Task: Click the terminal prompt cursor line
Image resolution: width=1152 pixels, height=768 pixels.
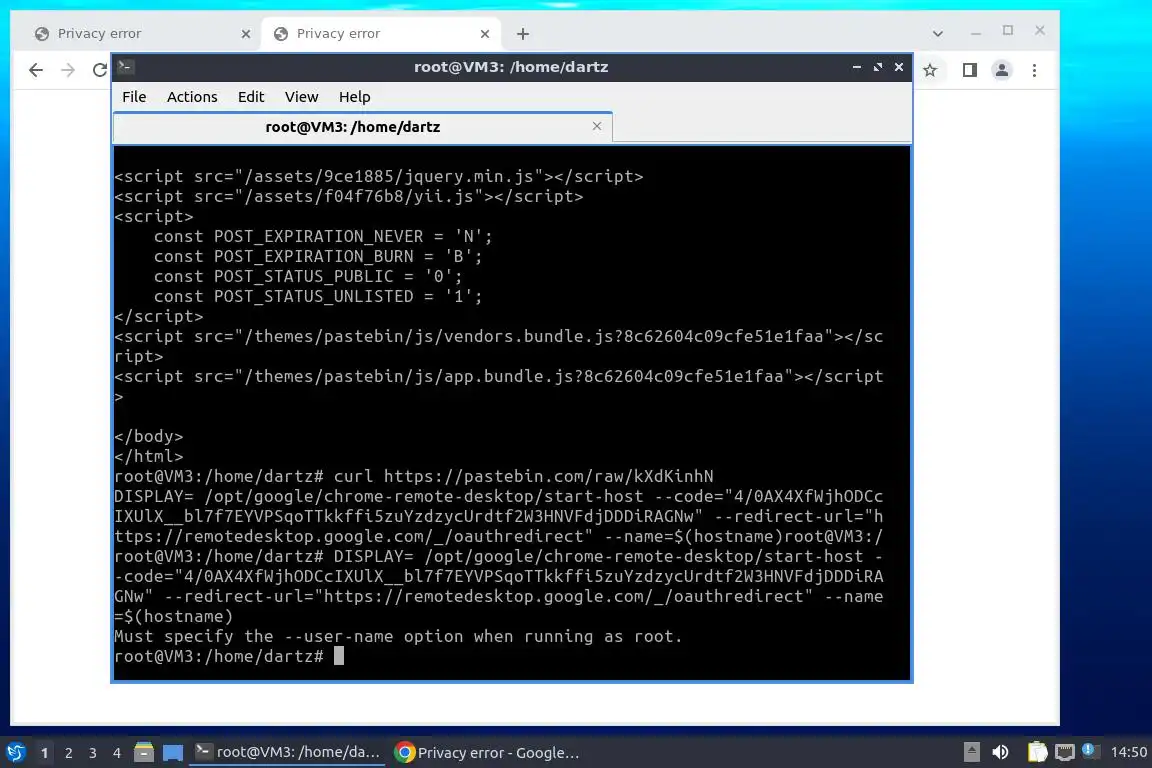Action: click(228, 656)
